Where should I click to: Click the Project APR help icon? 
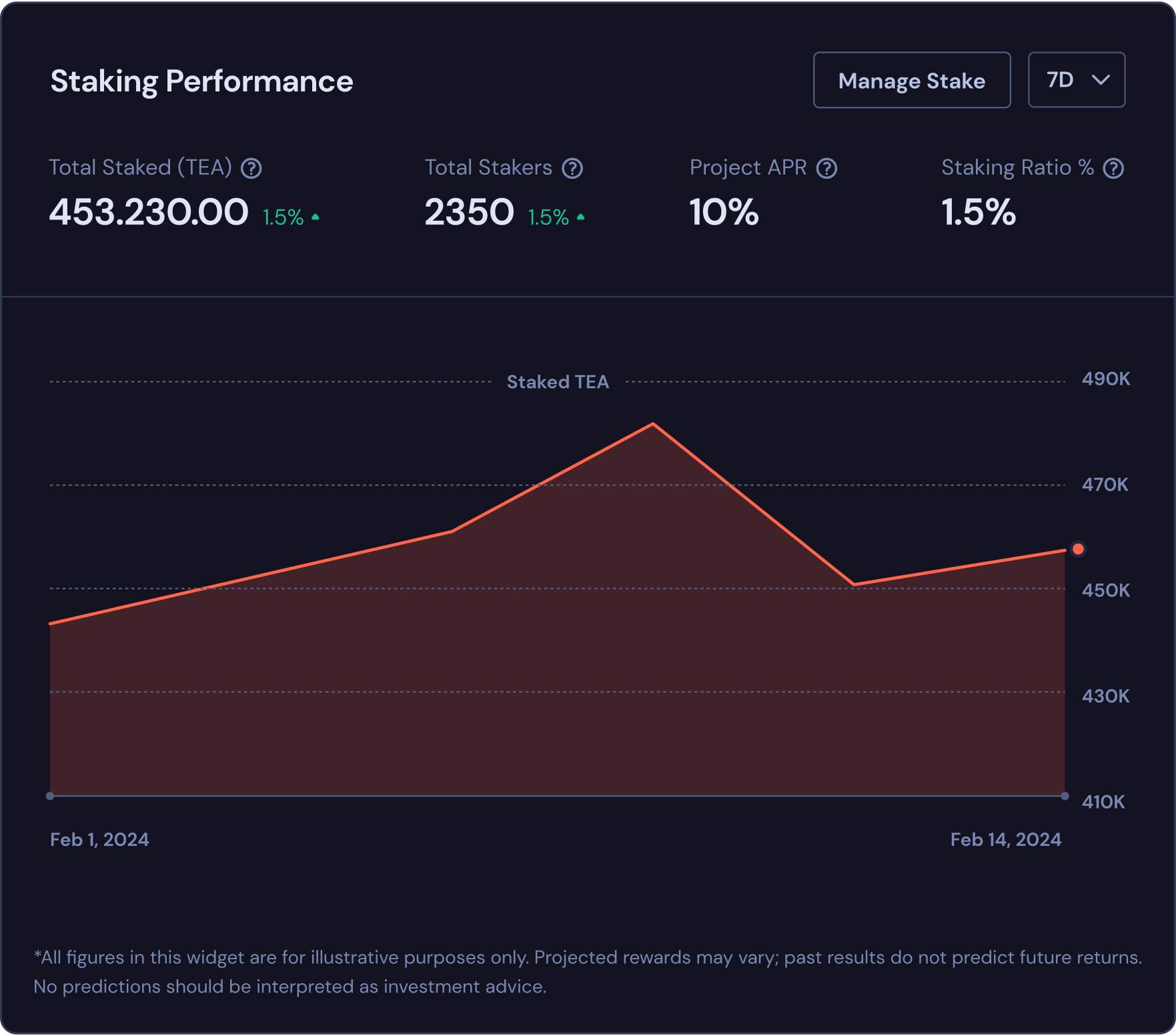[828, 169]
